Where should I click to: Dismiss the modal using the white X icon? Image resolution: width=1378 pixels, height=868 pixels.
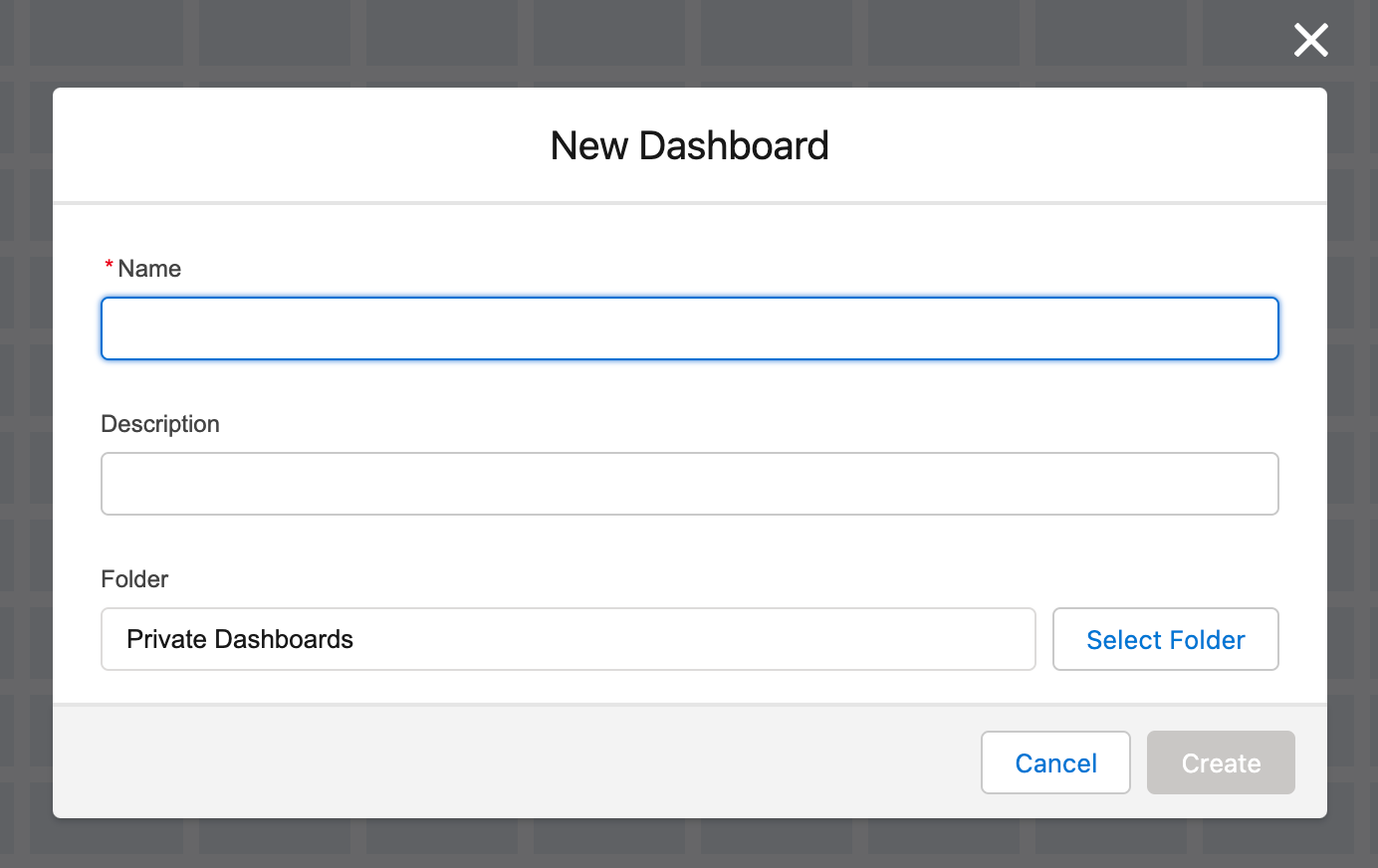point(1310,41)
